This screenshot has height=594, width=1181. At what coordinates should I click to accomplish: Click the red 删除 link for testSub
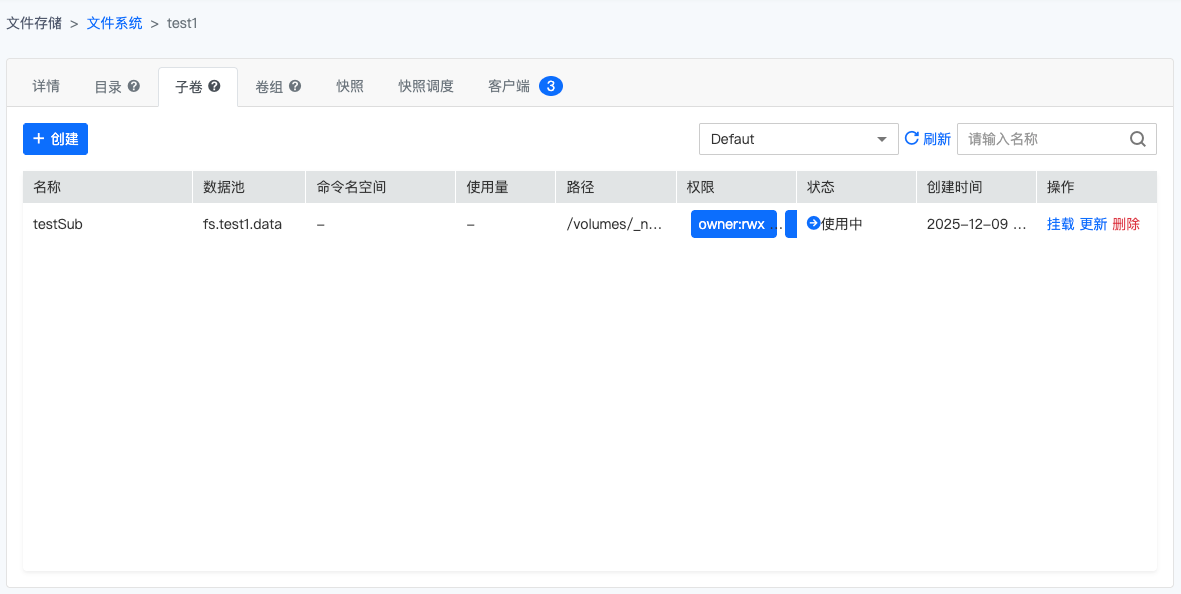point(1126,224)
